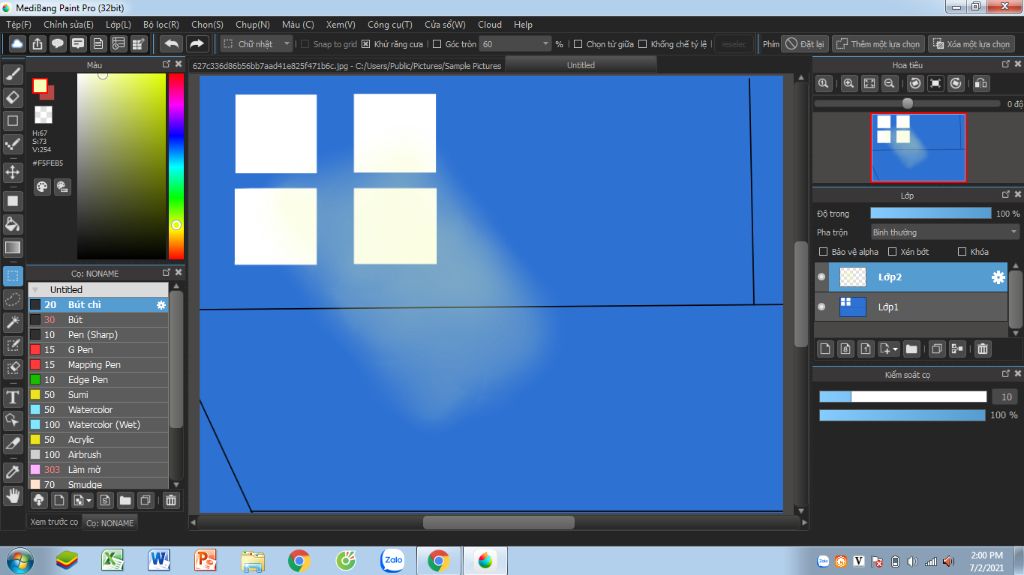Delete brush with trash icon in brush panel

coord(171,501)
